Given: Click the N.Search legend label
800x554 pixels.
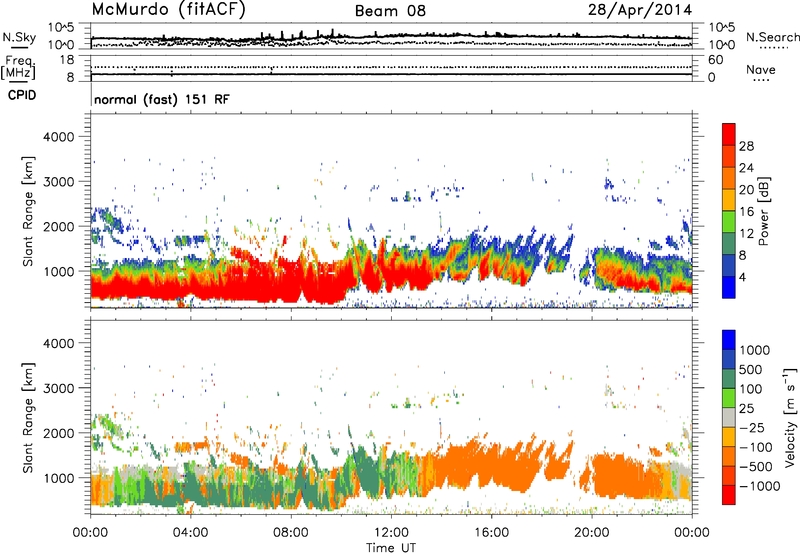Looking at the screenshot, I should tap(772, 37).
